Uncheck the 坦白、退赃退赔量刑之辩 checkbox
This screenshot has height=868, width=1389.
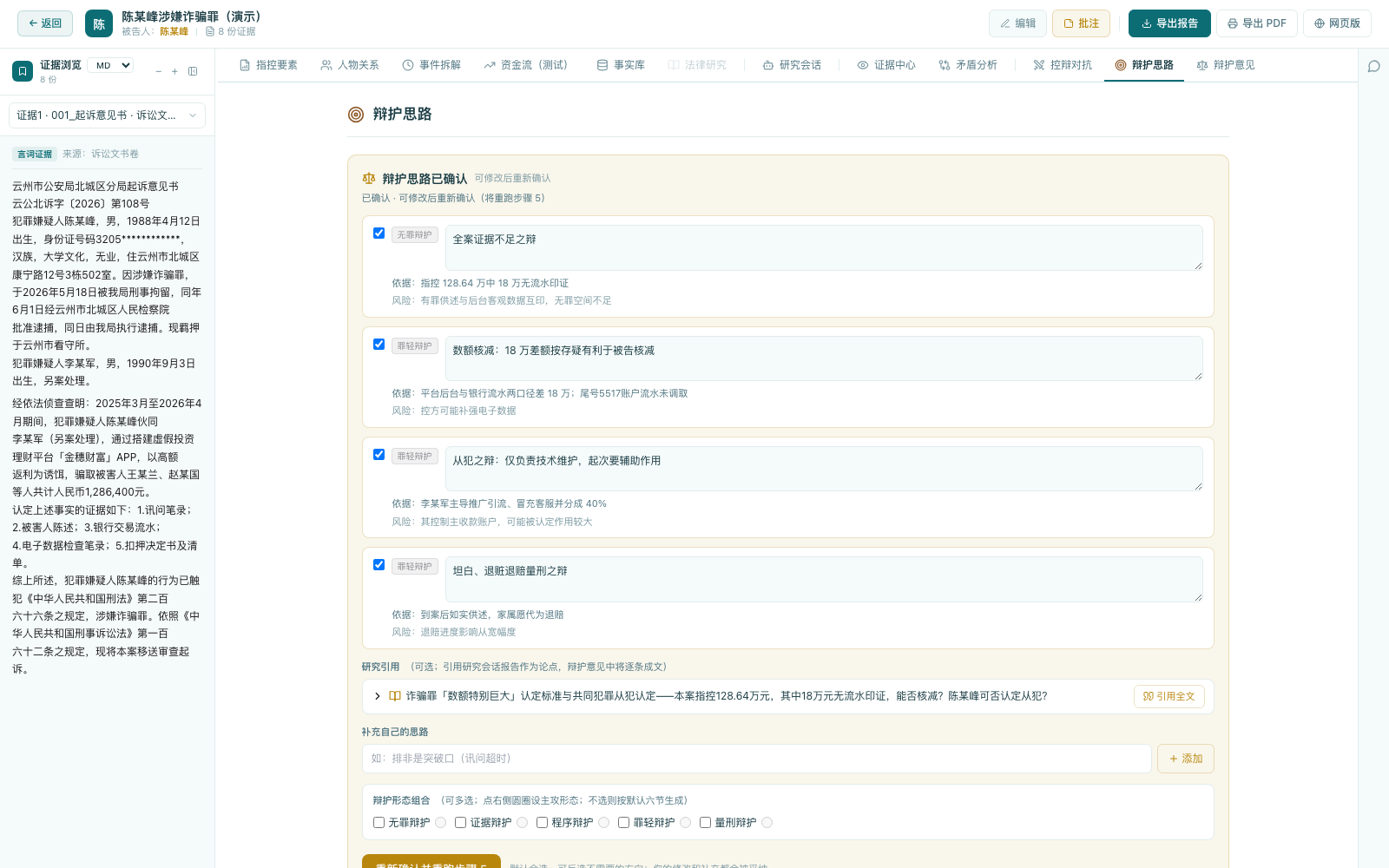tap(379, 565)
